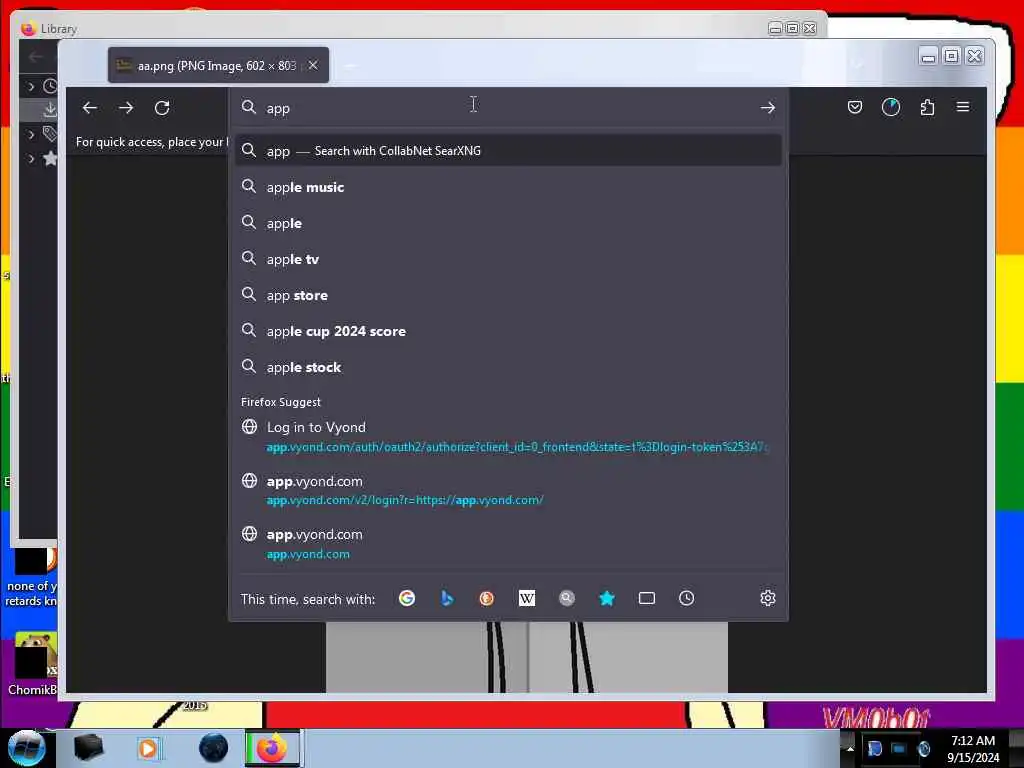Go back with the Firefox back arrow
This screenshot has height=768, width=1024.
pos(89,108)
